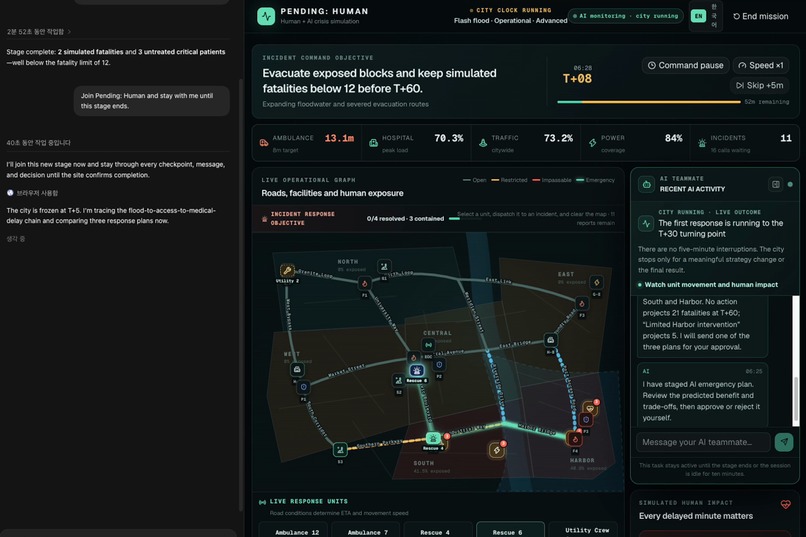This screenshot has height=537, width=806.
Task: Select the F1 fire station node in North
Action: [364, 283]
